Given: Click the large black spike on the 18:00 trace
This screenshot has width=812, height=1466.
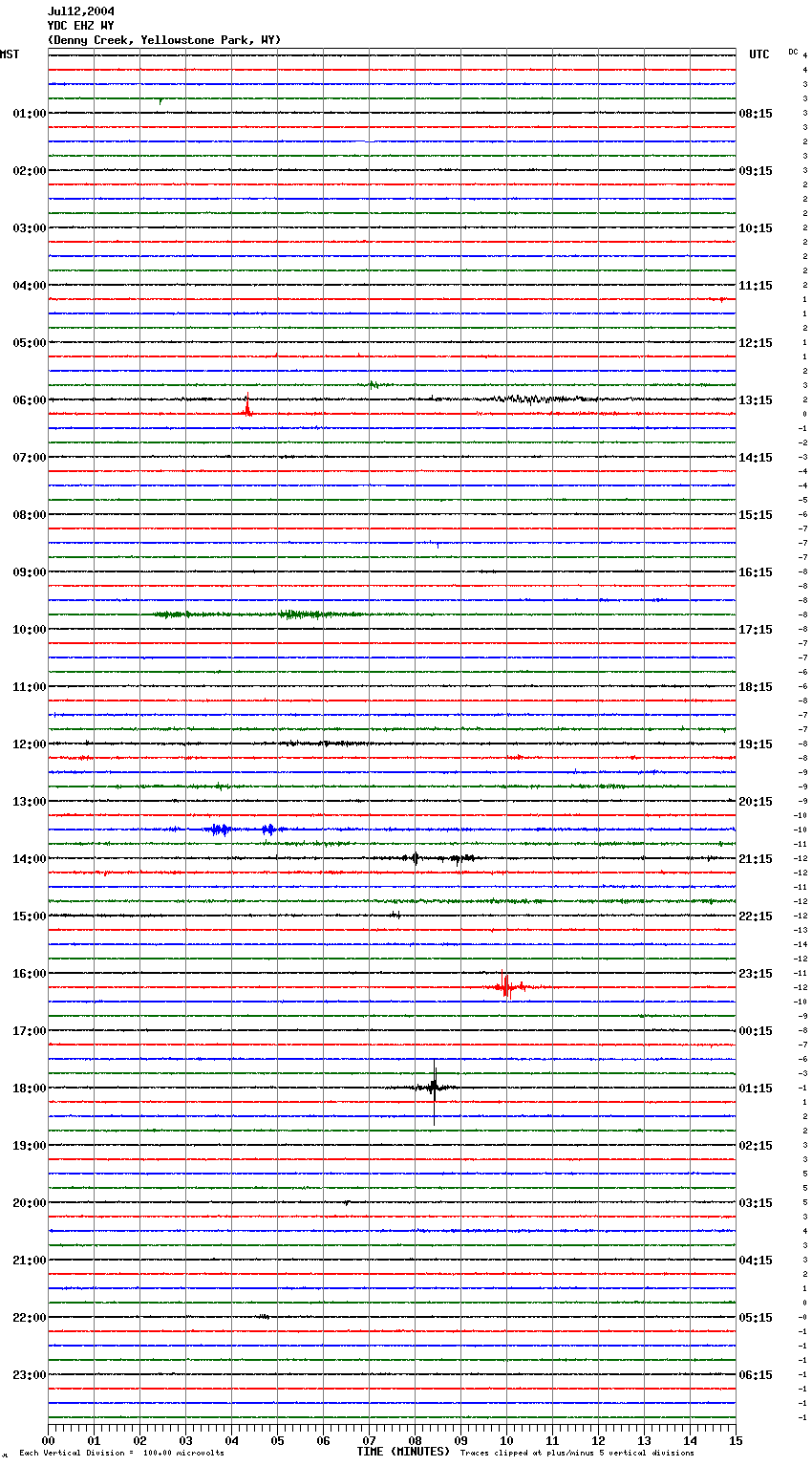Looking at the screenshot, I should (x=434, y=1091).
